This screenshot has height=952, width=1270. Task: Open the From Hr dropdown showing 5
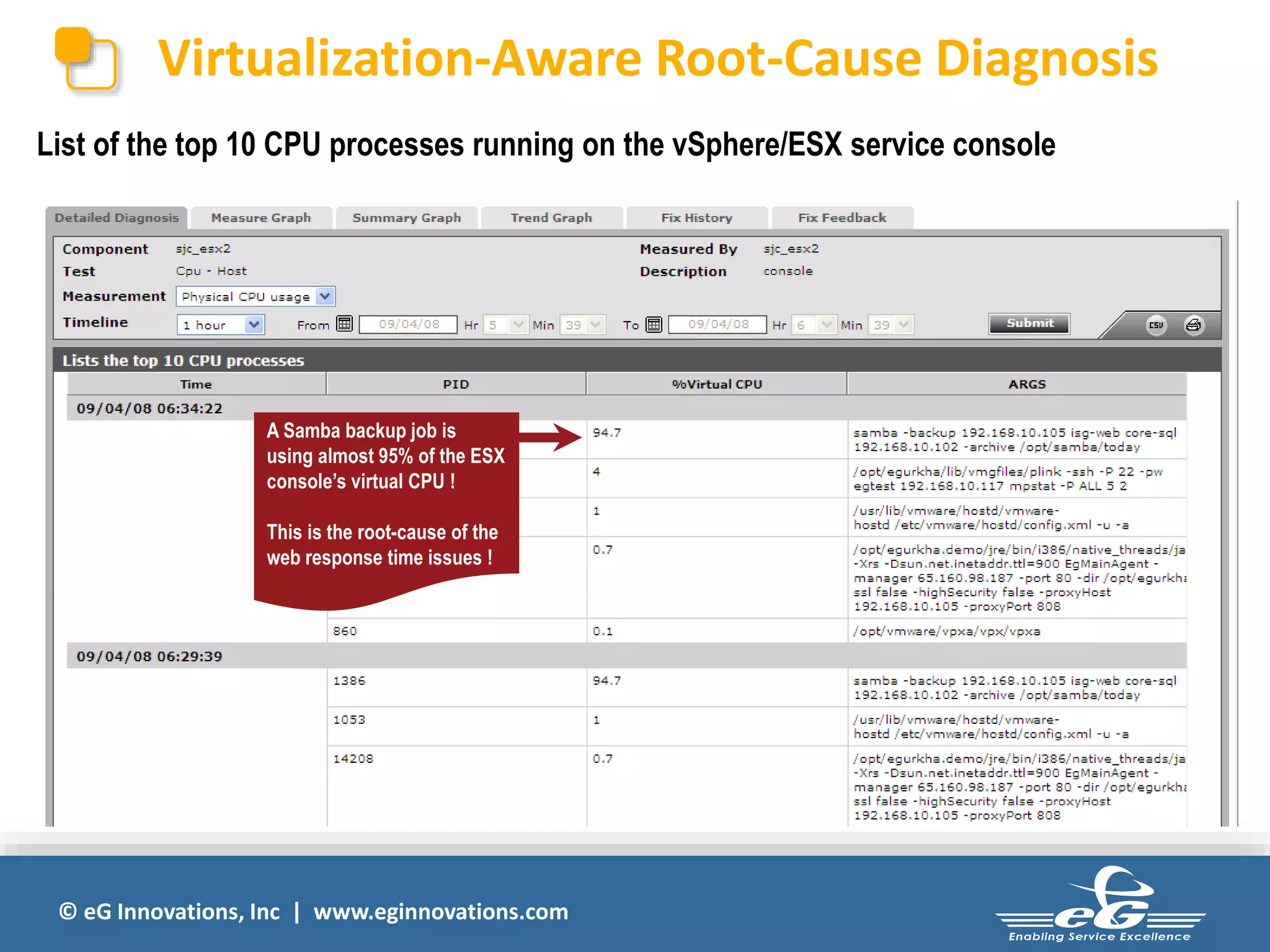(x=505, y=325)
